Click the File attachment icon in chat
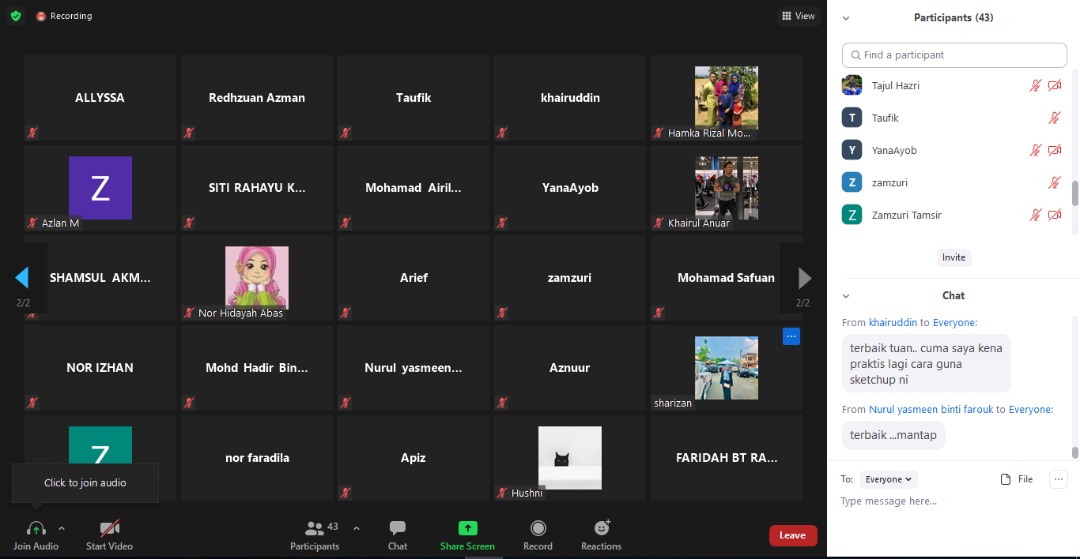1080x559 pixels. 1006,479
